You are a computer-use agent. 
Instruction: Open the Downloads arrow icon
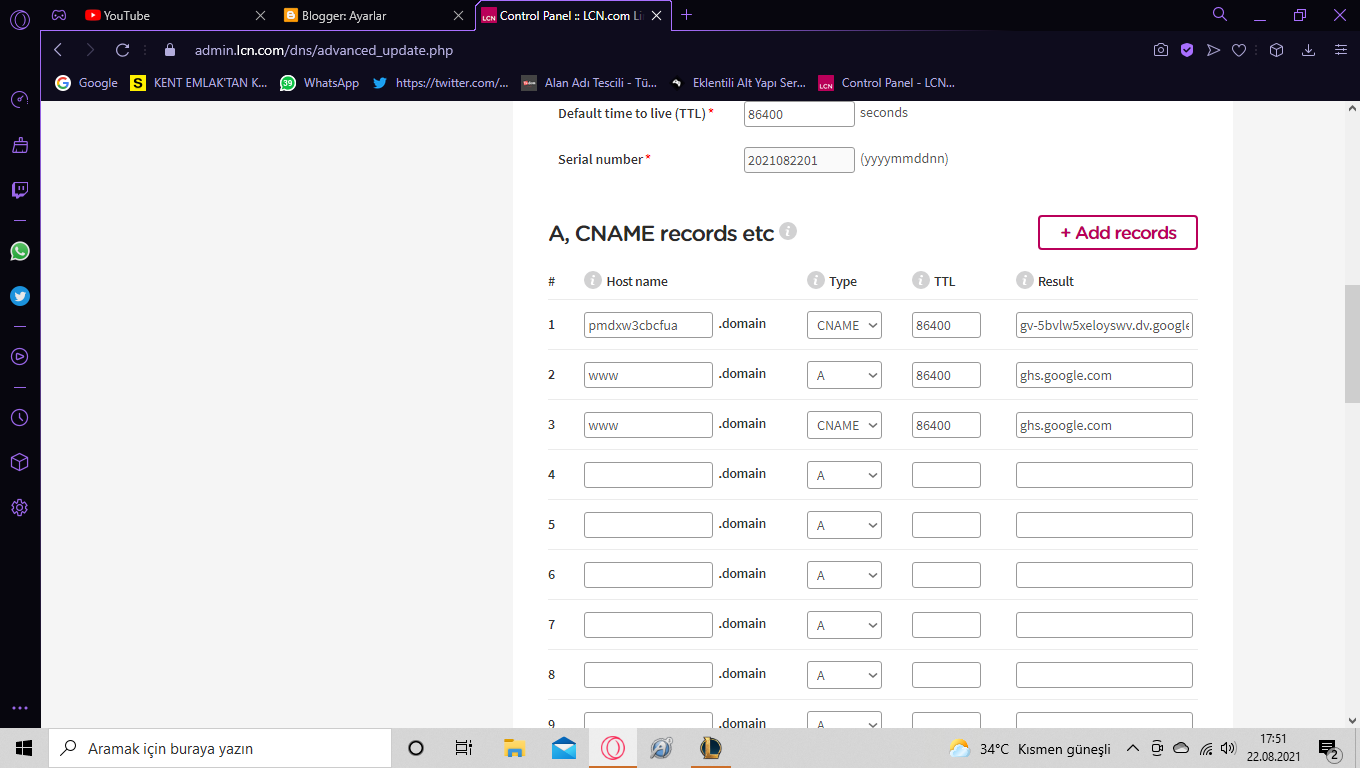pyautogui.click(x=1308, y=49)
